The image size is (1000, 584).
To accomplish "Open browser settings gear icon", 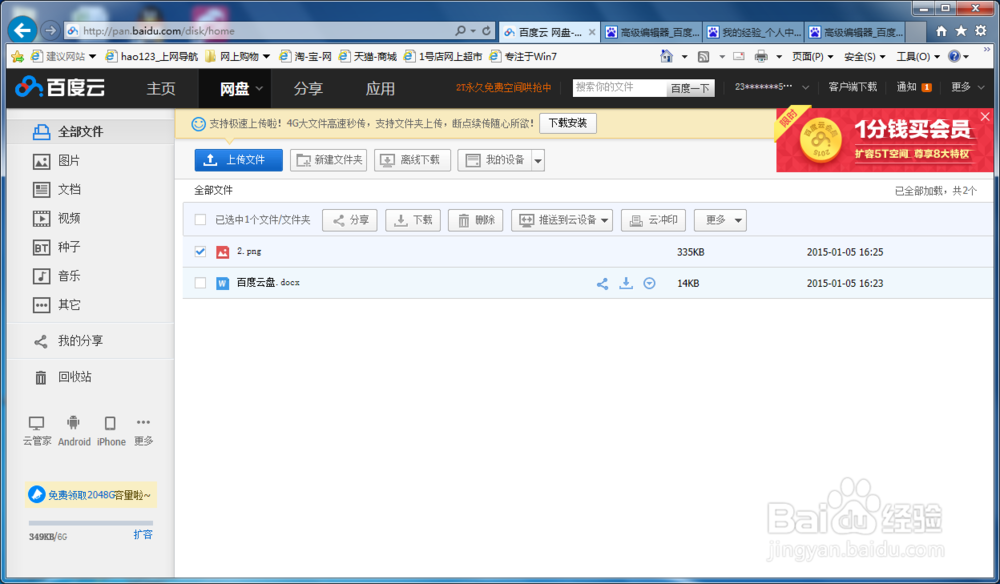I will point(981,31).
